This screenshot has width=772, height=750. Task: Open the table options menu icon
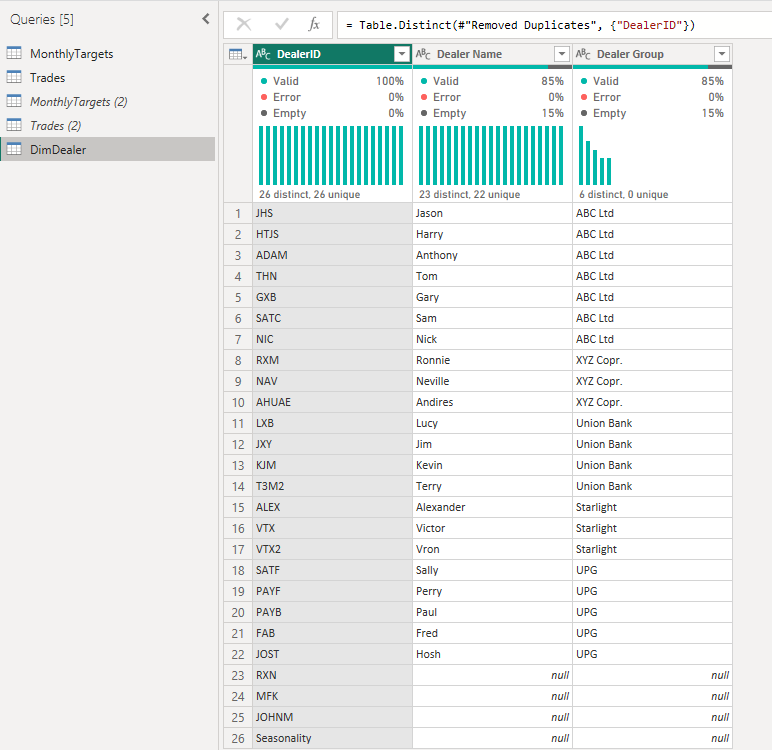[x=238, y=54]
